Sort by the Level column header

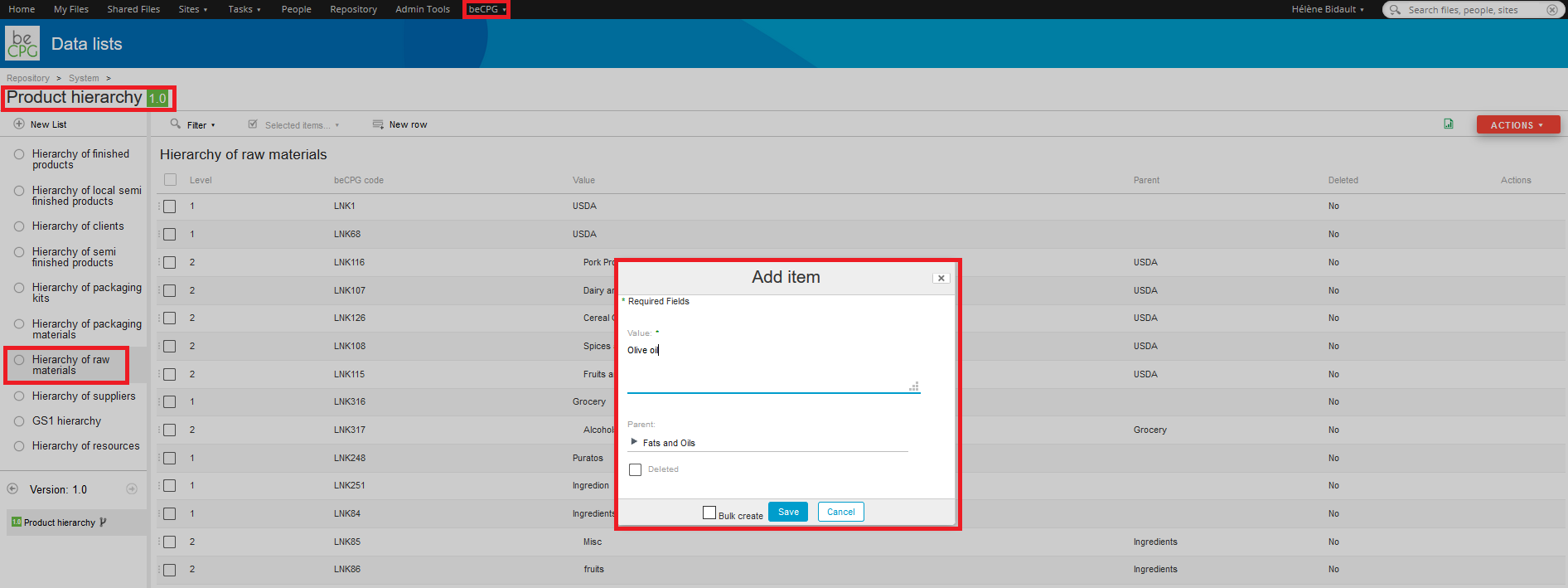[x=201, y=180]
